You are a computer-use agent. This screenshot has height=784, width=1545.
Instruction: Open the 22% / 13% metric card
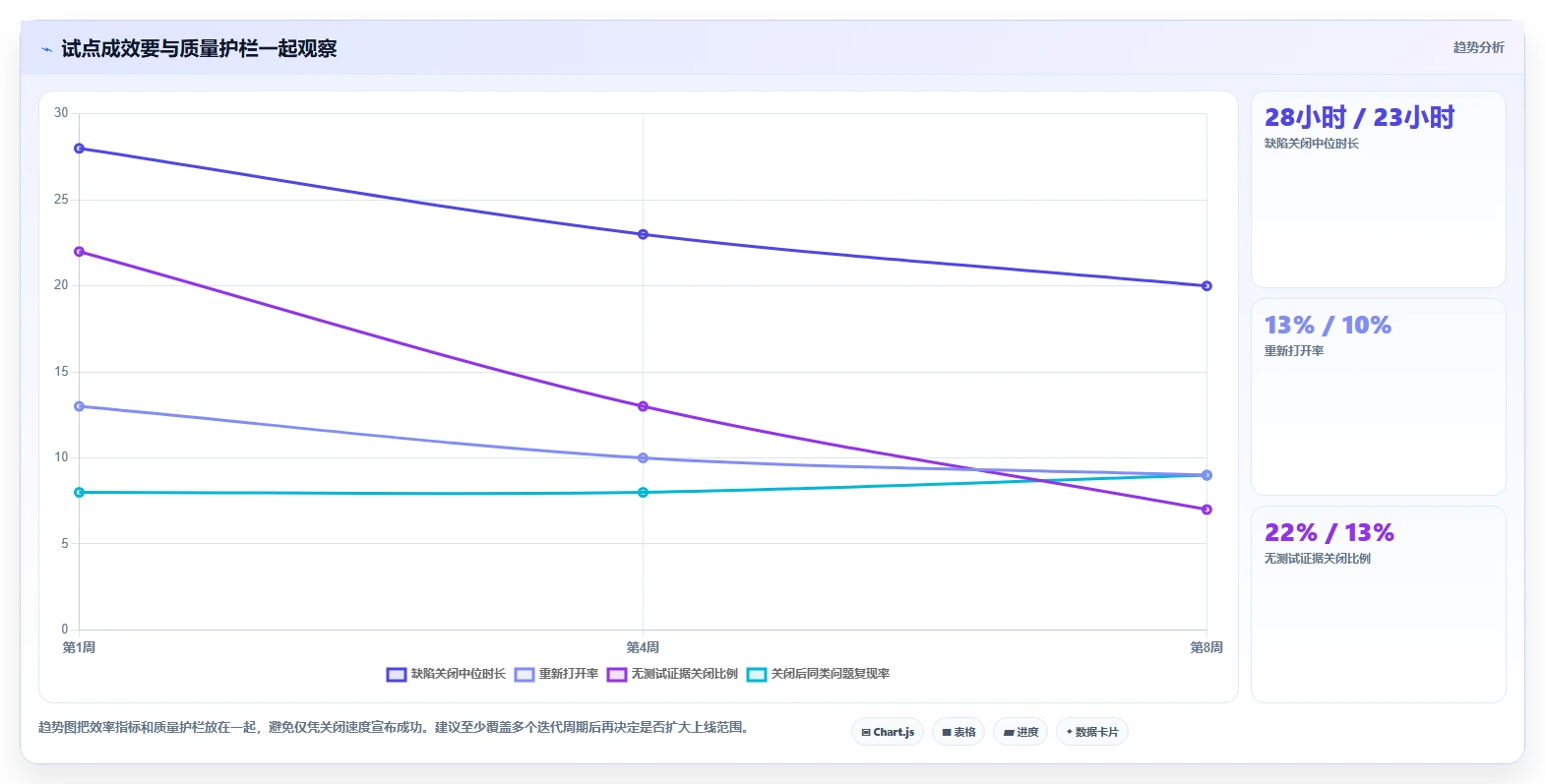1379,605
